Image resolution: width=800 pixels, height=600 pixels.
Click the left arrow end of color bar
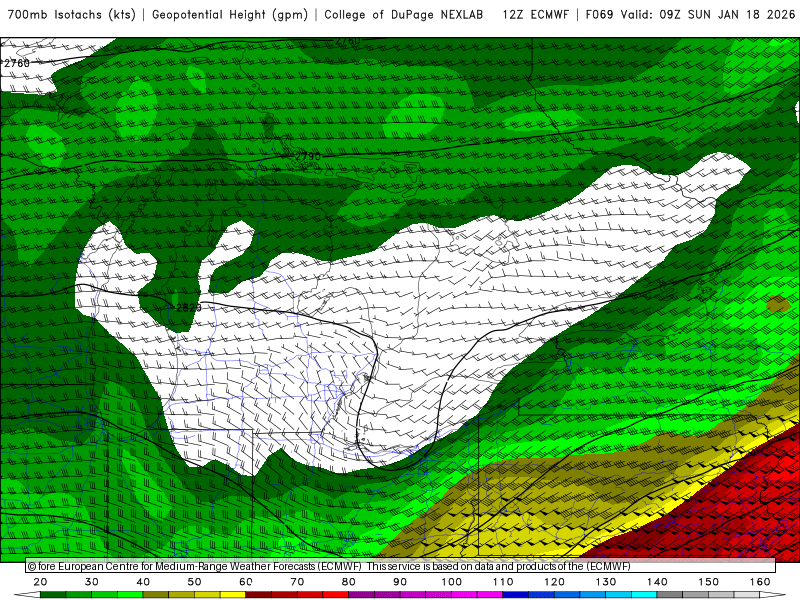pyautogui.click(x=27, y=594)
